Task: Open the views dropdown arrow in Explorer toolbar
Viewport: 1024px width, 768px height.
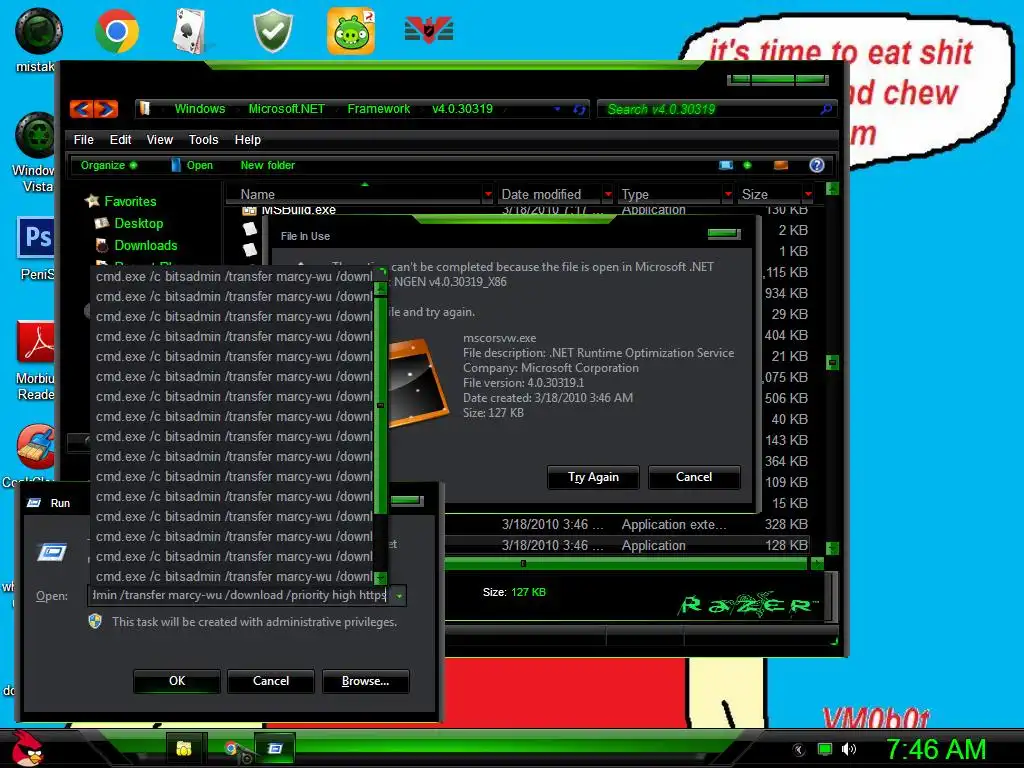Action: [x=747, y=165]
